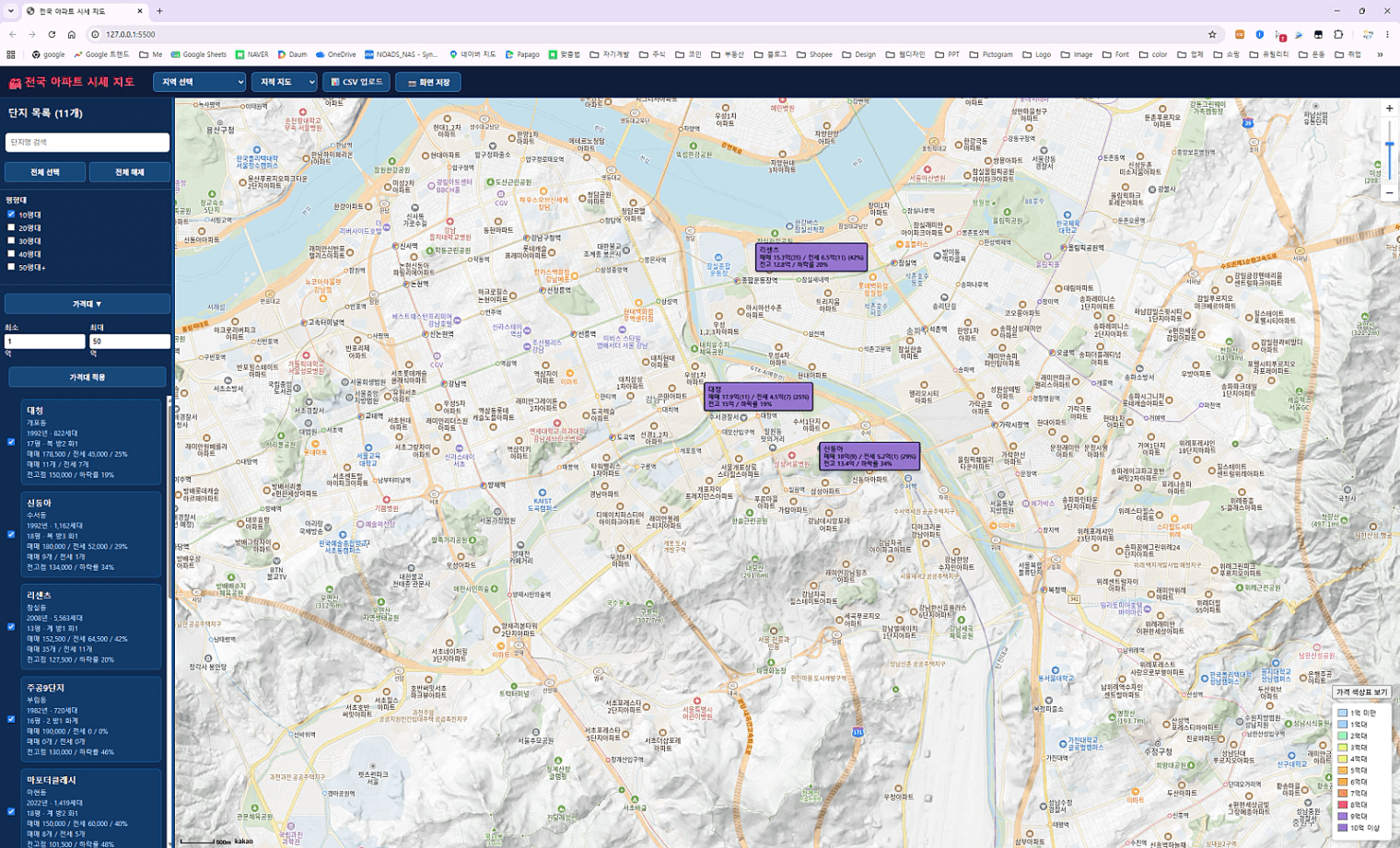Open the Design bookmark folder

(x=858, y=54)
